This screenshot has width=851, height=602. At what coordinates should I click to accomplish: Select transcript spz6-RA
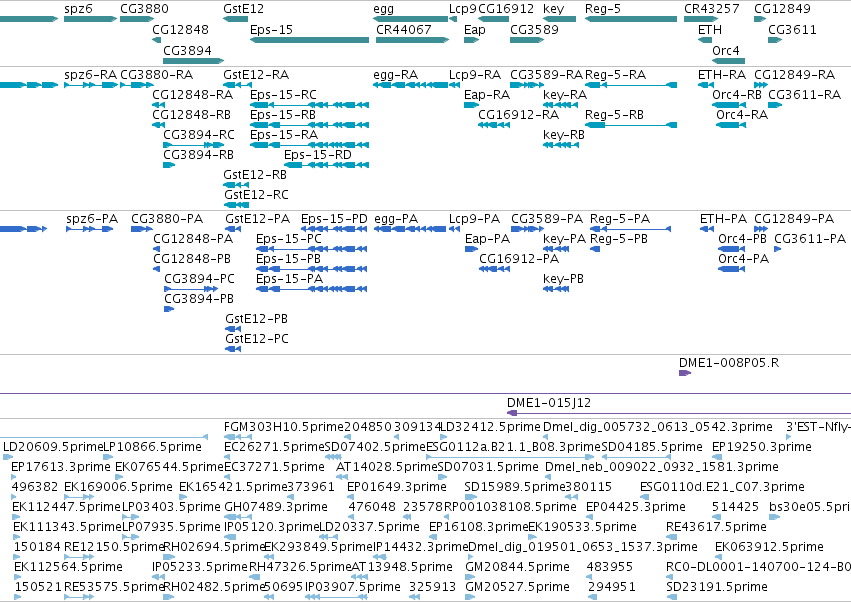pos(91,75)
